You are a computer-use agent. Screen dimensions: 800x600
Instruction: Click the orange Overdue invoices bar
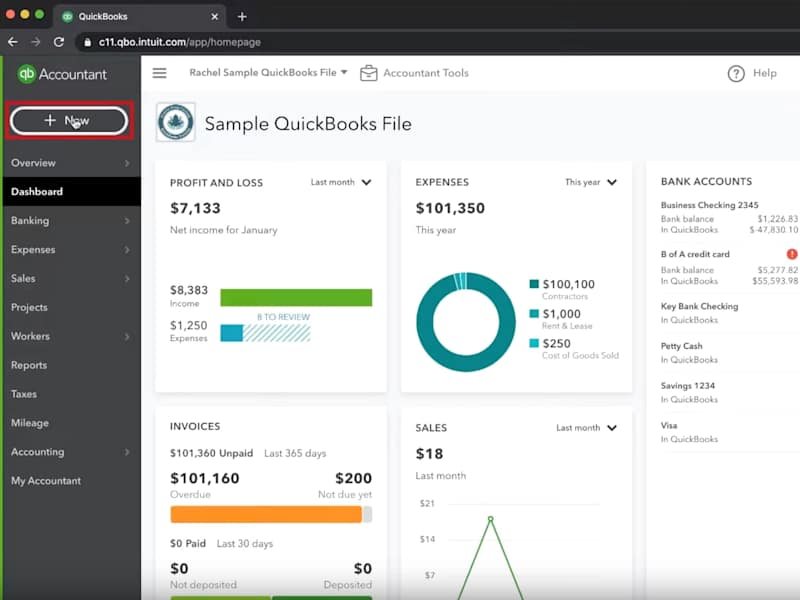coord(266,514)
